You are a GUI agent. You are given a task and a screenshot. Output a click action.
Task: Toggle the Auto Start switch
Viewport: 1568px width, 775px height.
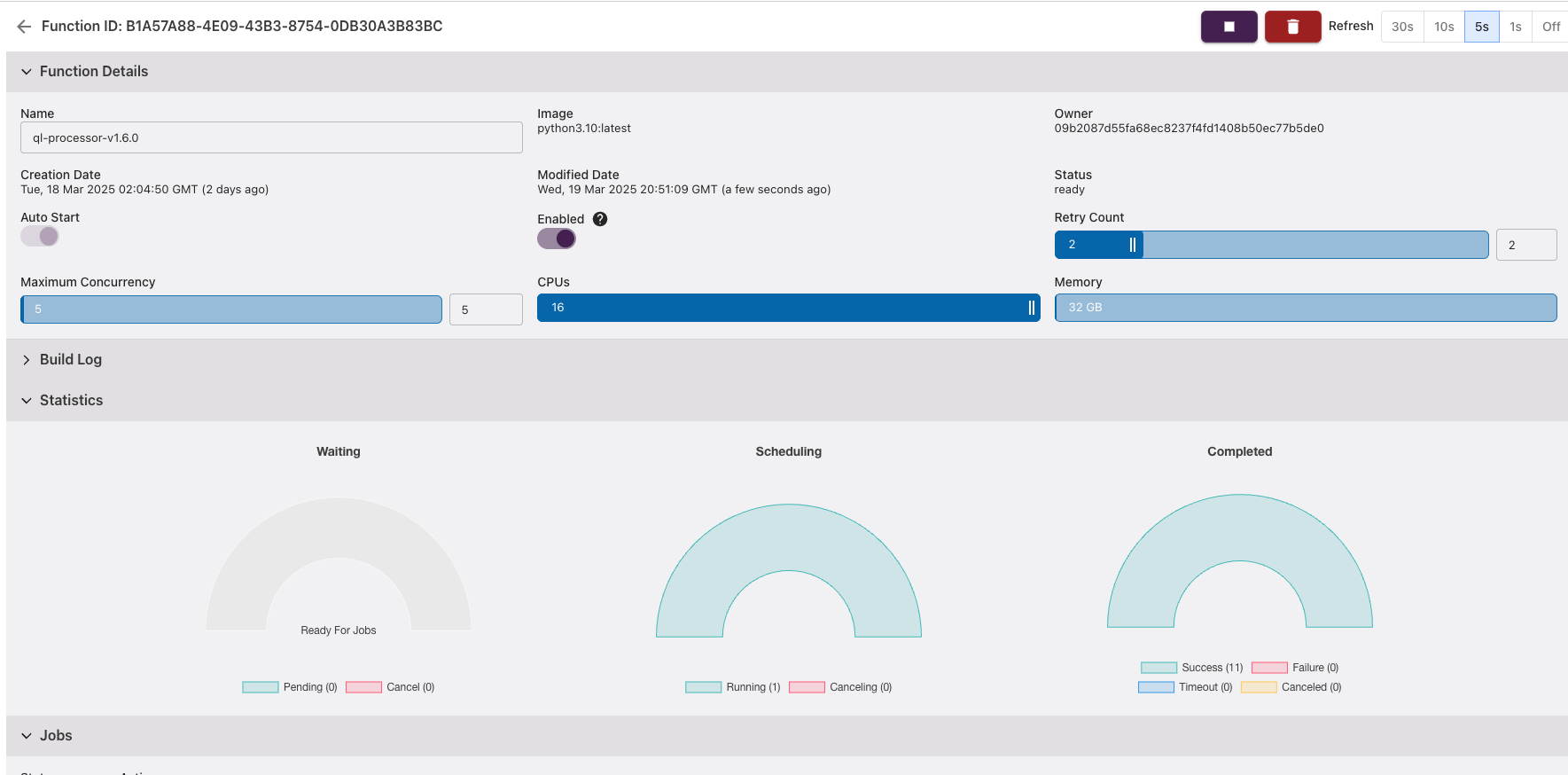40,237
